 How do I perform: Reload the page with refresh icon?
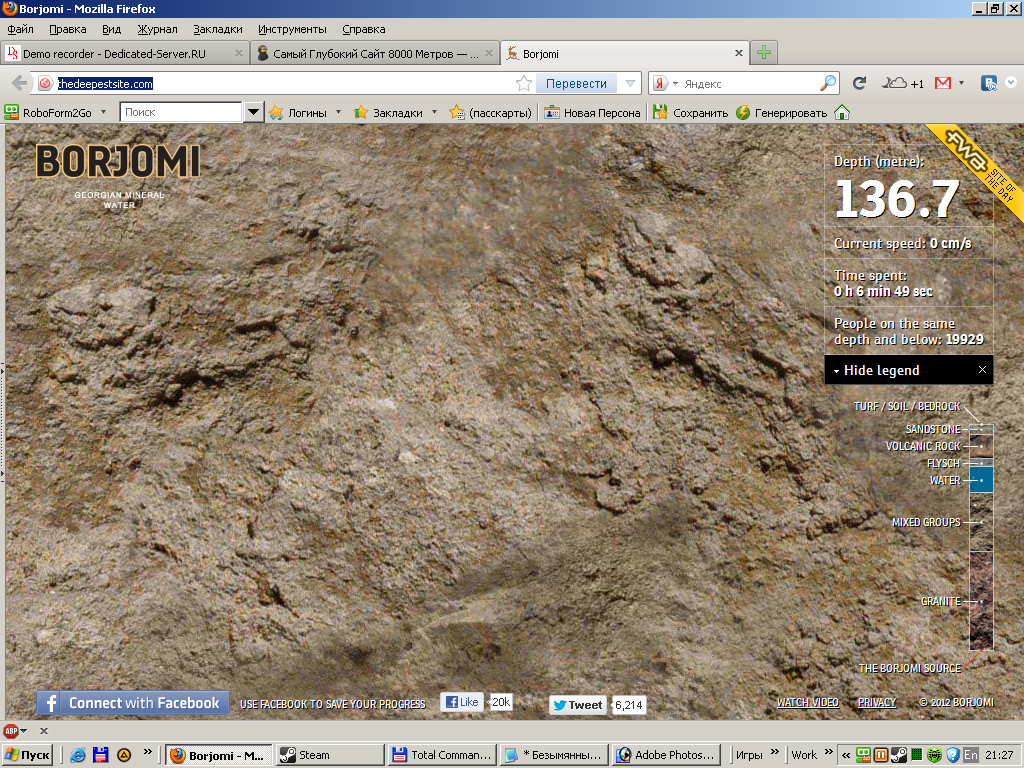(x=859, y=83)
